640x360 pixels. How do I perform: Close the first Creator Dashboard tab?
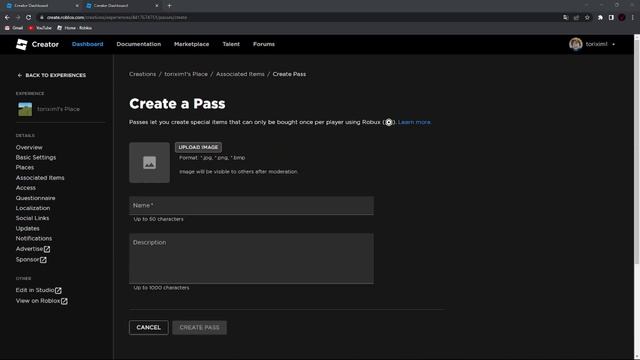77,6
